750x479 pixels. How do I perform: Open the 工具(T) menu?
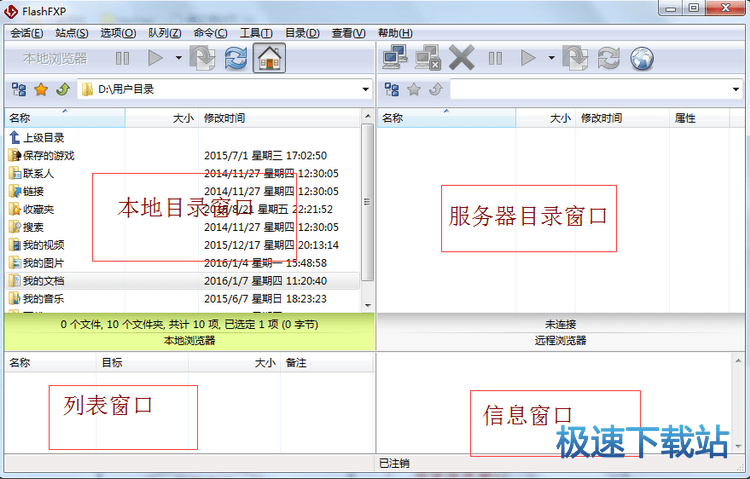pyautogui.click(x=256, y=33)
